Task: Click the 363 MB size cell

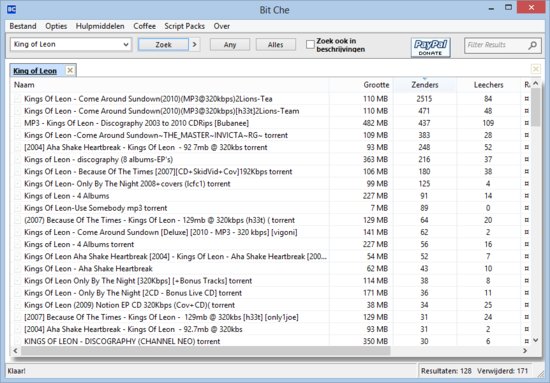Action: click(375, 160)
